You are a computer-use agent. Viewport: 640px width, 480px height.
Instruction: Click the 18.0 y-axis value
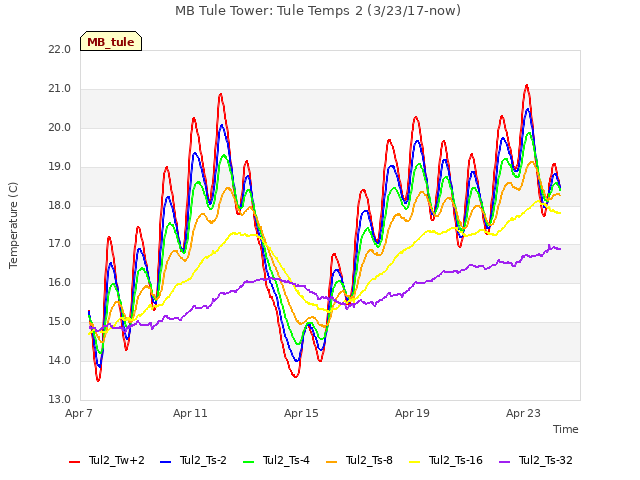[60, 205]
